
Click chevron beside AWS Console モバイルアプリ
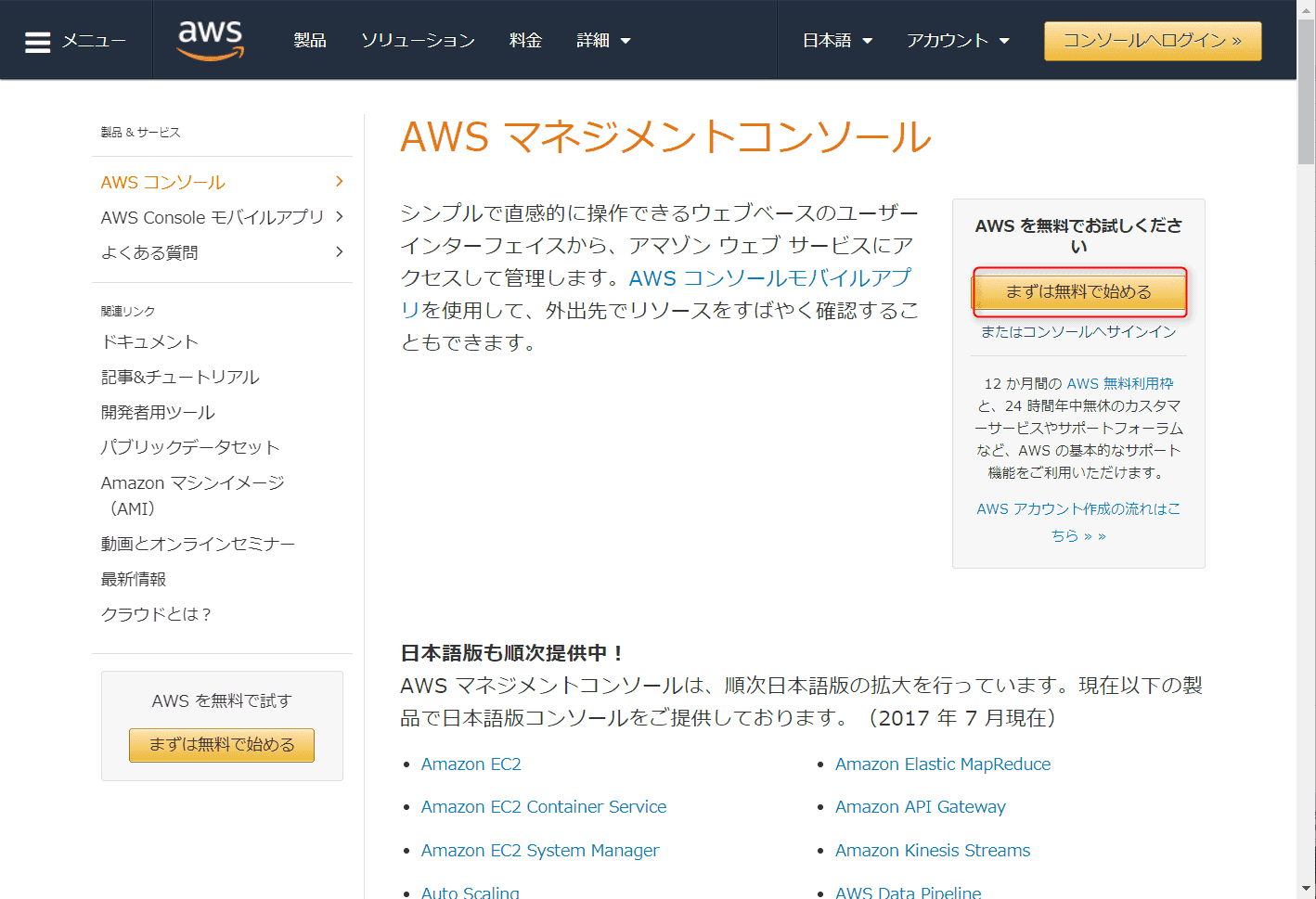340,216
